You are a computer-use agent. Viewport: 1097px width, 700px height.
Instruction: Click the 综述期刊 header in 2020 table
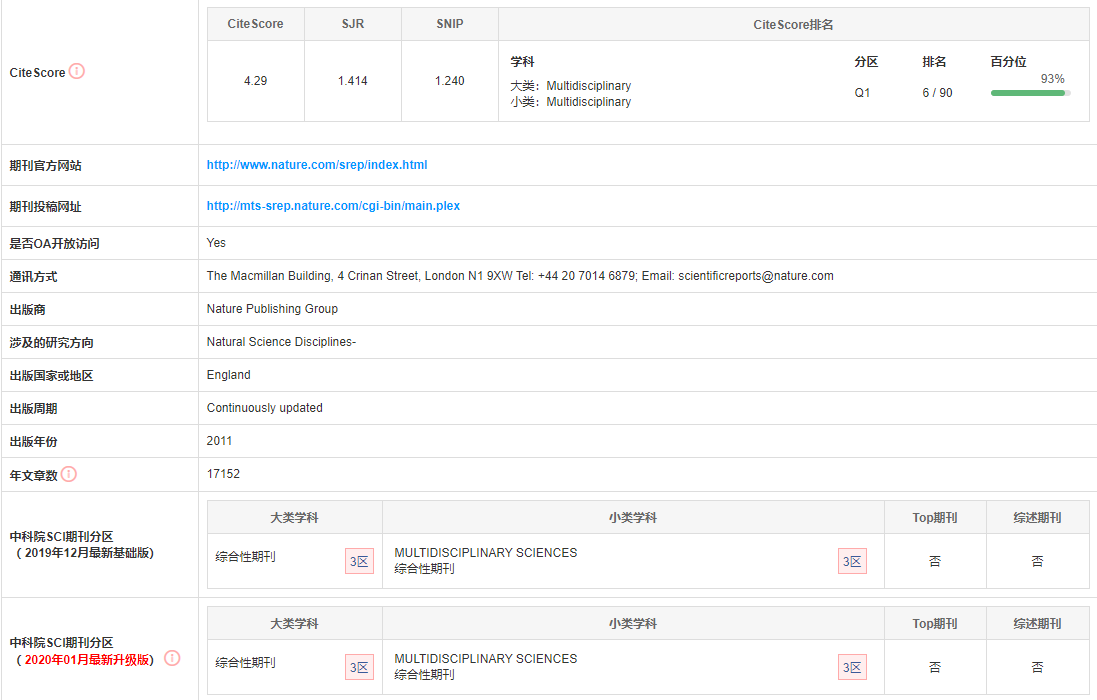1037,624
